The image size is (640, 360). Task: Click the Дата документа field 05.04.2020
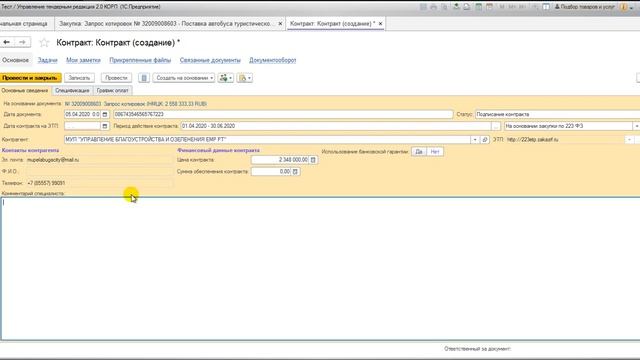pyautogui.click(x=82, y=115)
